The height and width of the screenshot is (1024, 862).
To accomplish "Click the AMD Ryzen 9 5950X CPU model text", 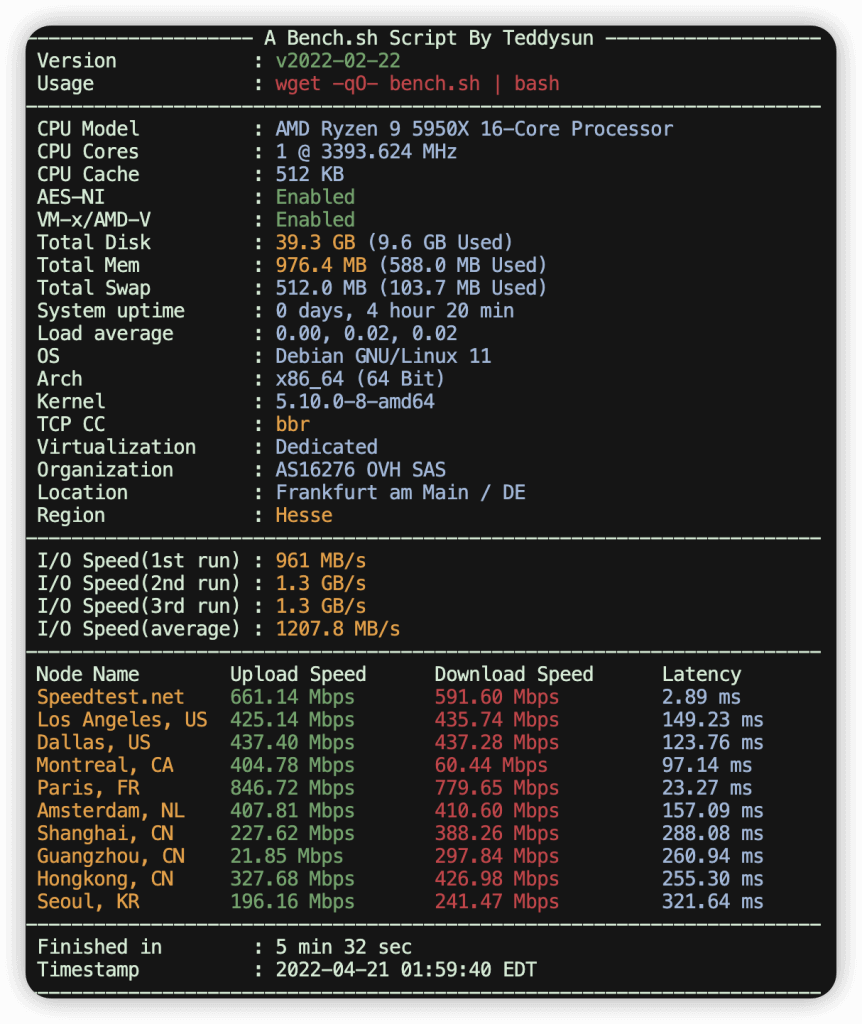I will point(474,129).
